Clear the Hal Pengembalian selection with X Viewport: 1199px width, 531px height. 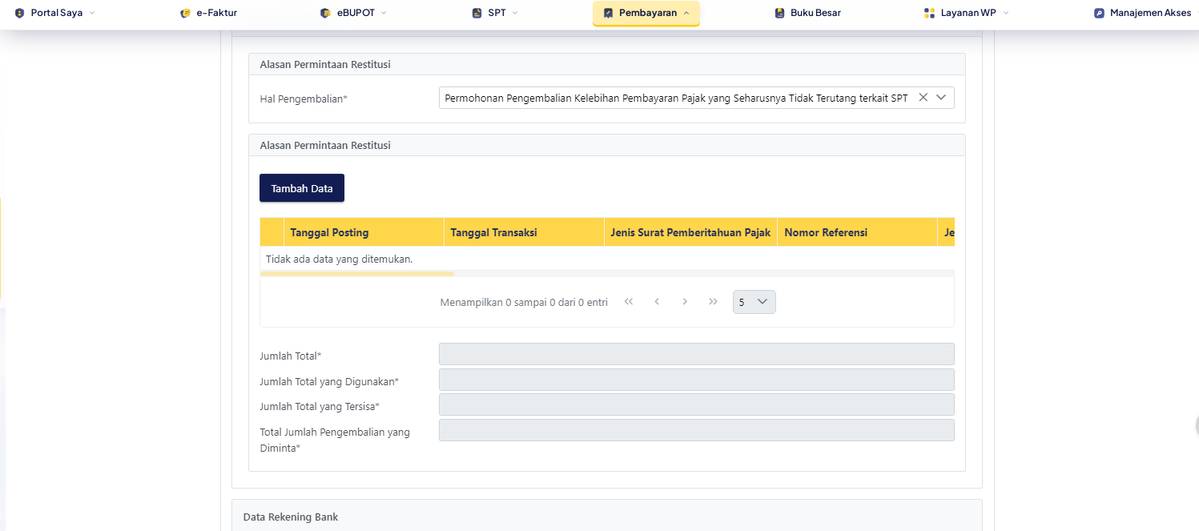tap(923, 97)
